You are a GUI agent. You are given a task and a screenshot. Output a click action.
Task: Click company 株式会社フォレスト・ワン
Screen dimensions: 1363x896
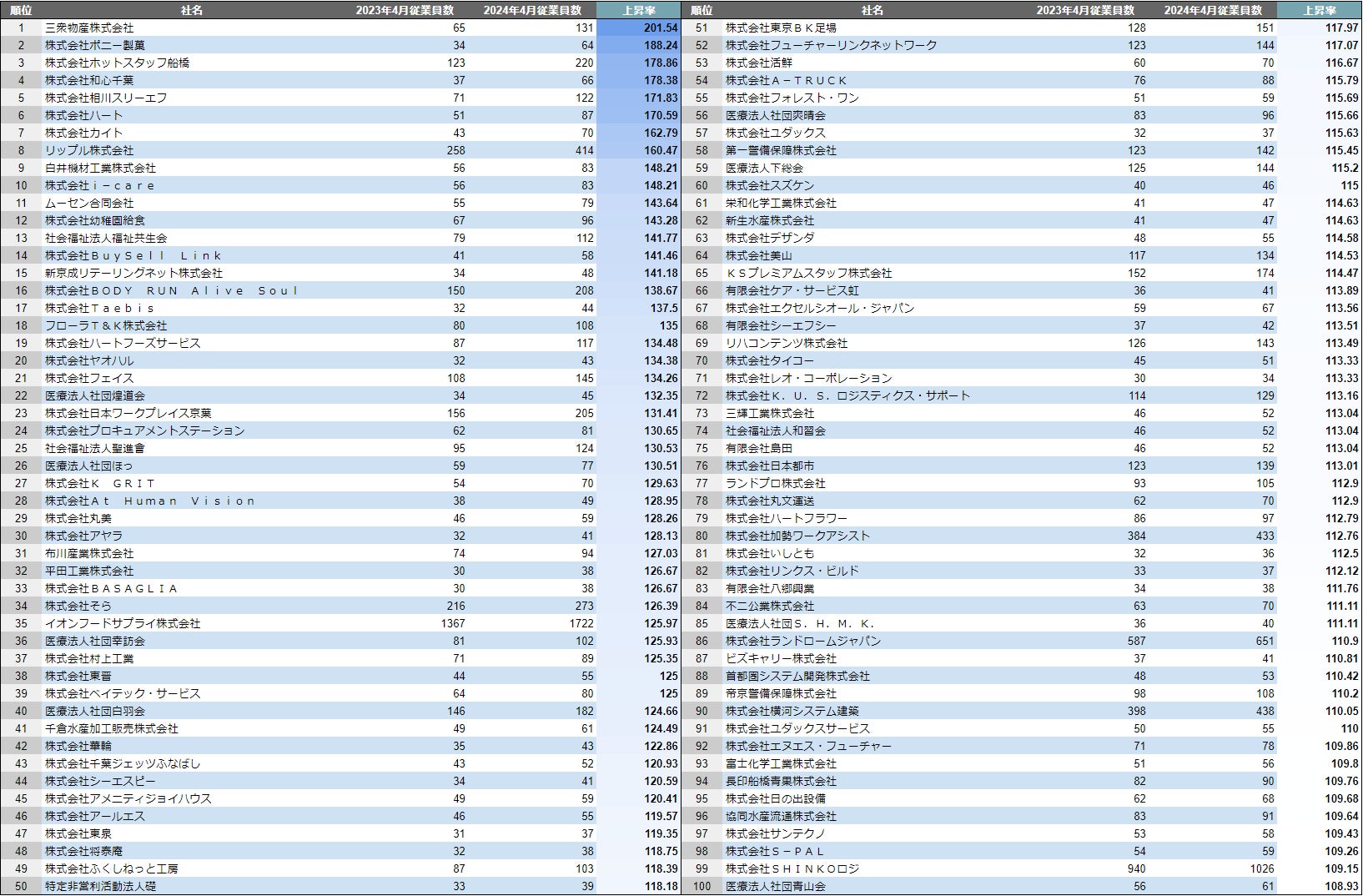point(873,98)
